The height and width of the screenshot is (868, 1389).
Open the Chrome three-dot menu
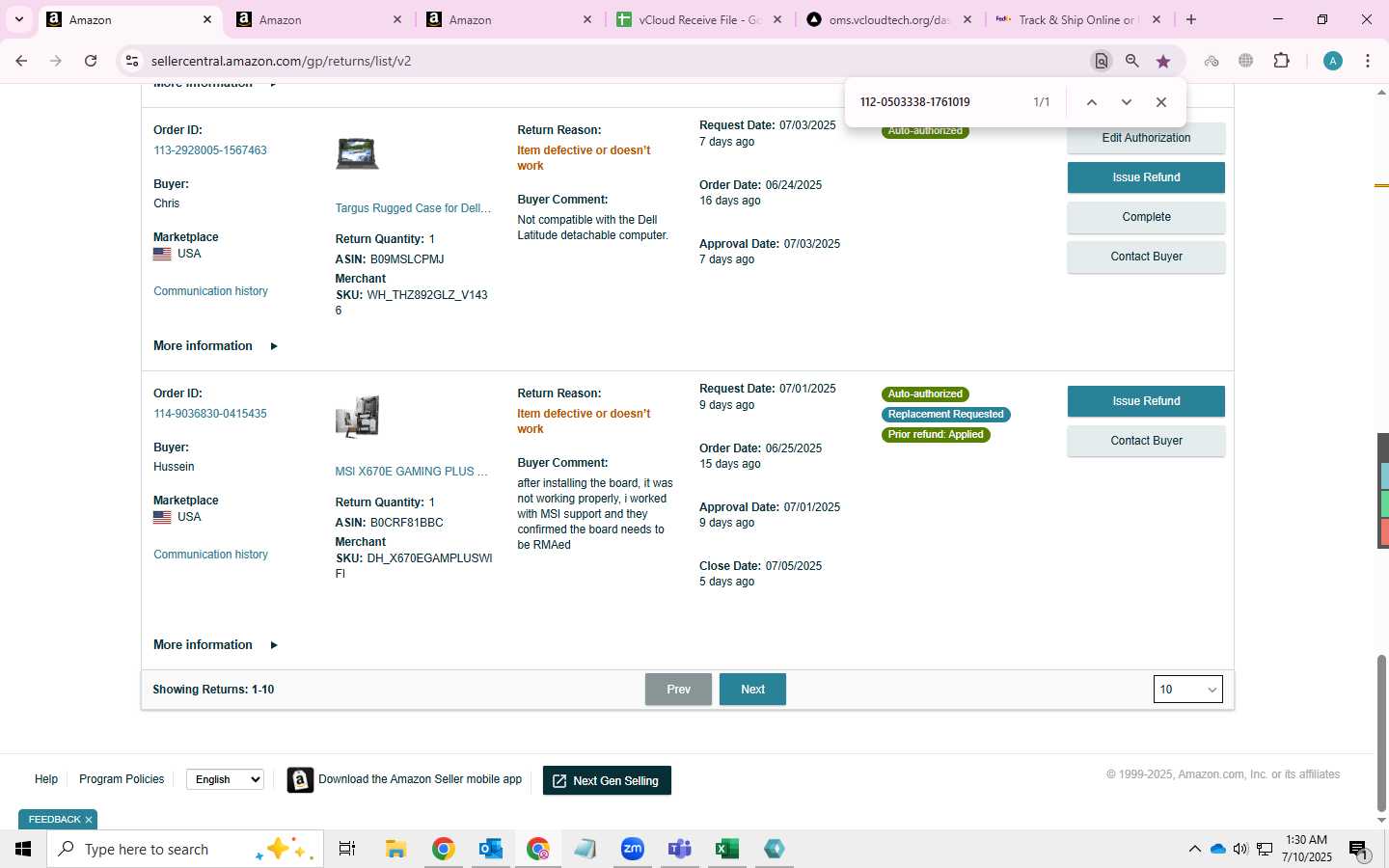point(1368,61)
